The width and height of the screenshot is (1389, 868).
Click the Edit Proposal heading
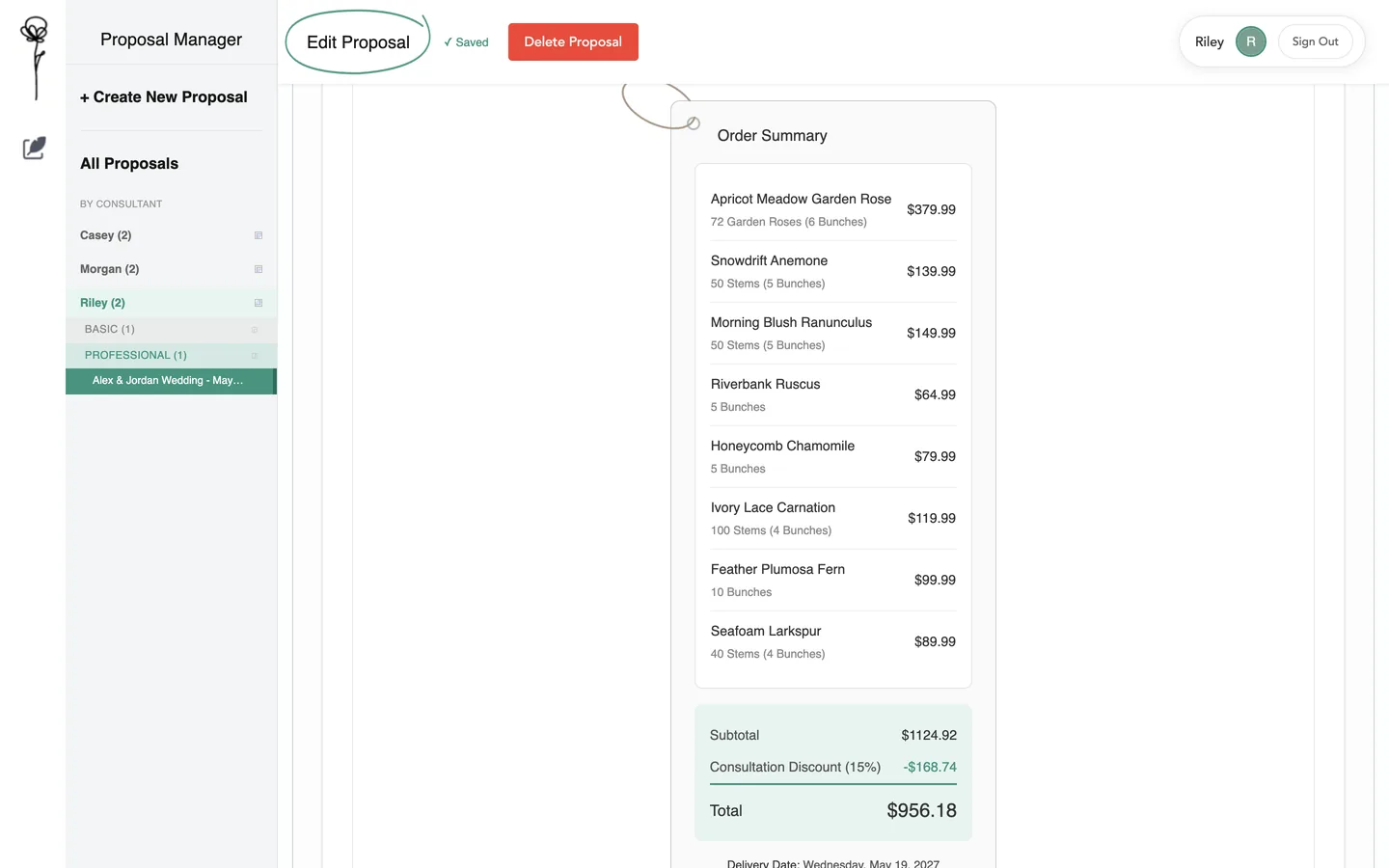[x=358, y=42]
